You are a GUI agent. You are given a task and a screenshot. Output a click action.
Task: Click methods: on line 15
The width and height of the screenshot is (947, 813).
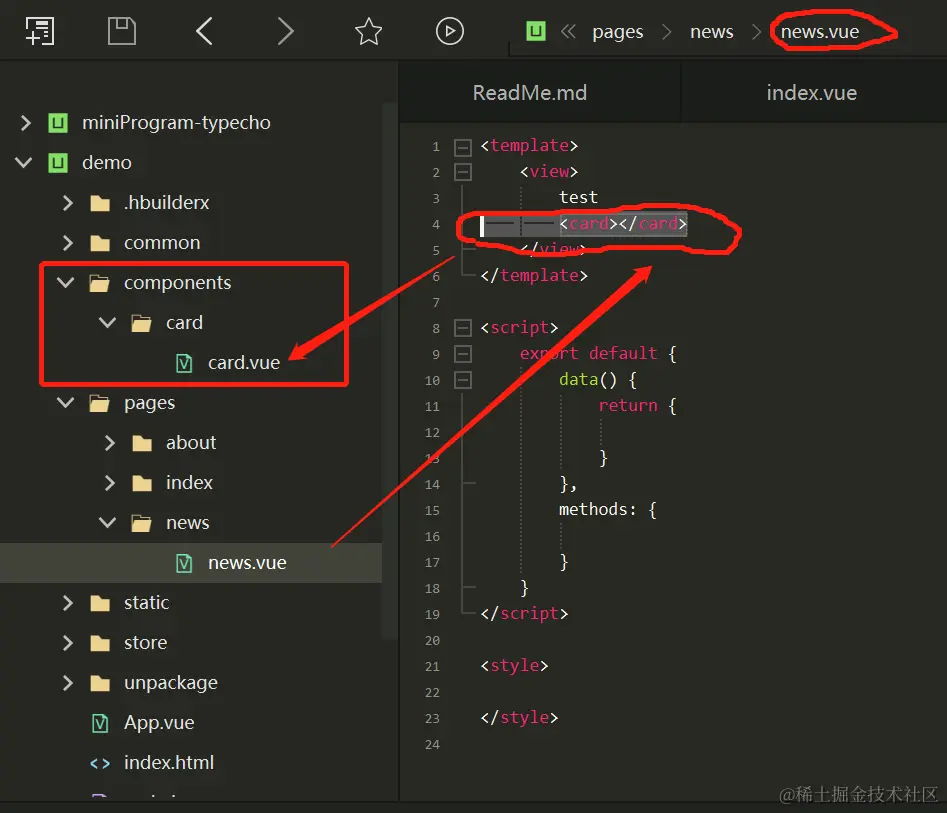pyautogui.click(x=597, y=509)
